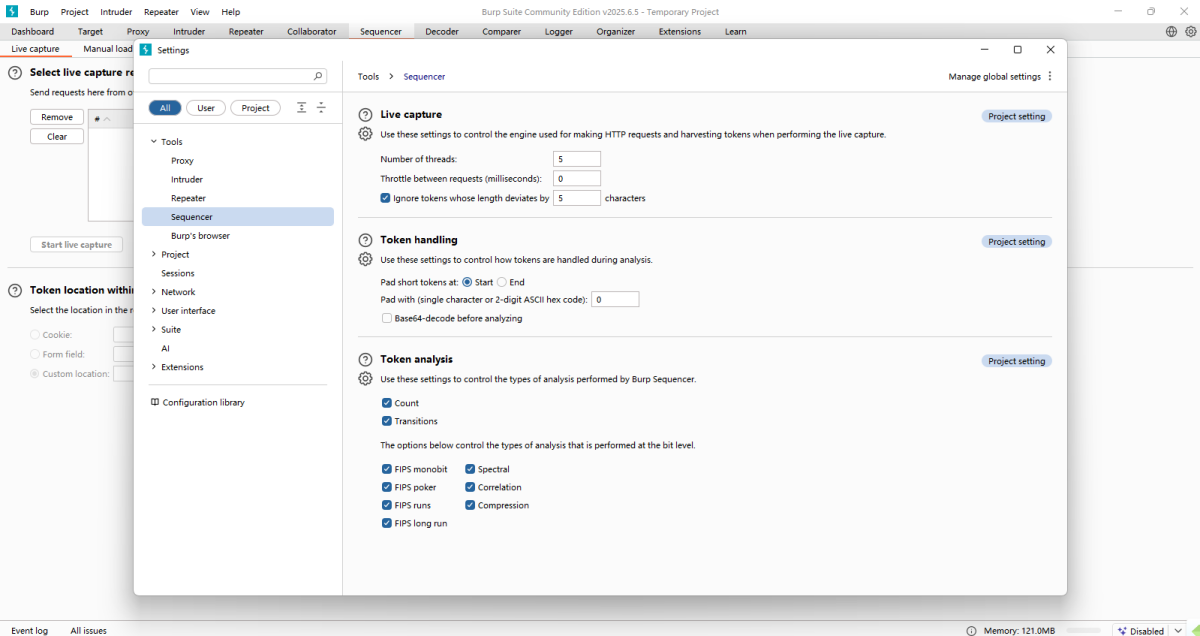Switch to the Decoder tab
The width and height of the screenshot is (1200, 636).
pos(442,31)
